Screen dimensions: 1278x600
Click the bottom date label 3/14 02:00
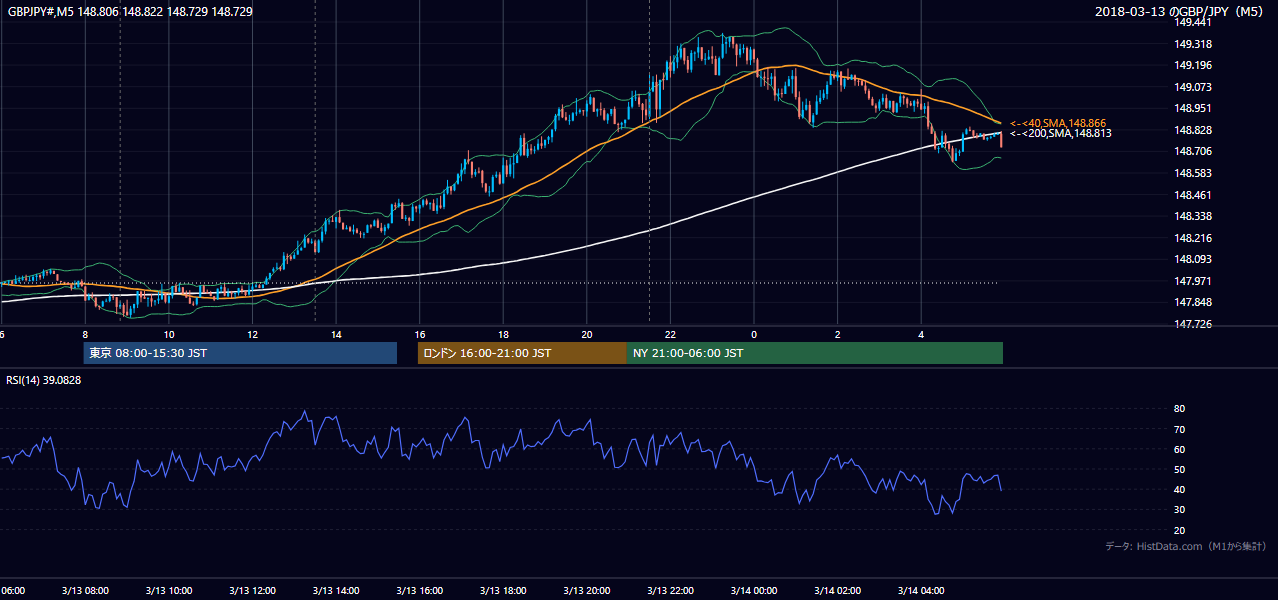837,591
